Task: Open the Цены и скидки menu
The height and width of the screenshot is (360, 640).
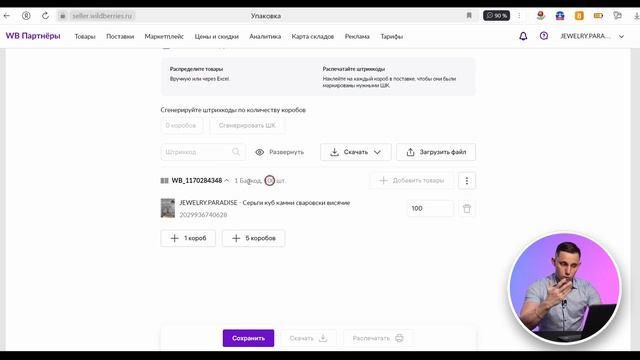Action: tap(217, 36)
